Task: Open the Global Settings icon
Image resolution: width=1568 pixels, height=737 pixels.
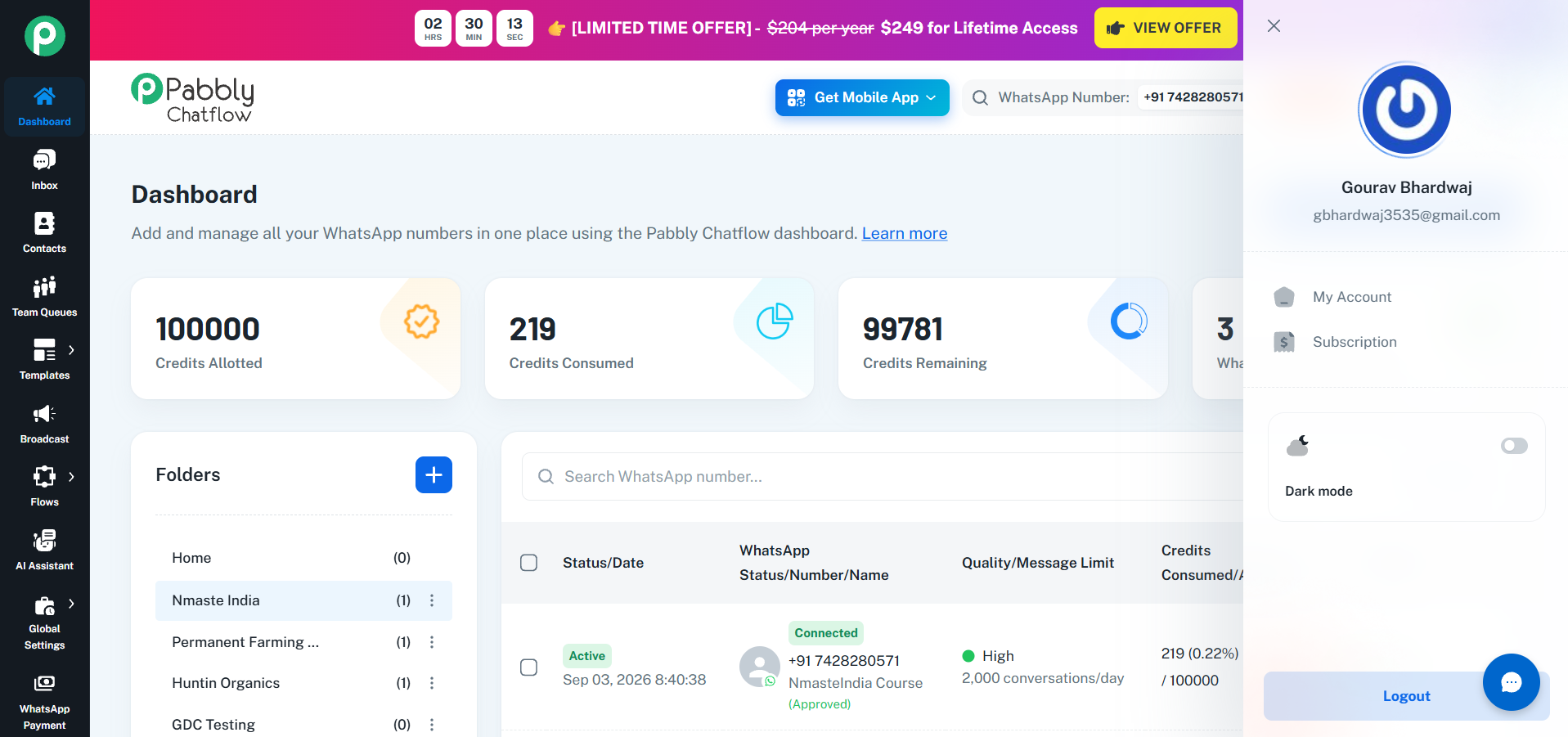Action: pyautogui.click(x=44, y=606)
